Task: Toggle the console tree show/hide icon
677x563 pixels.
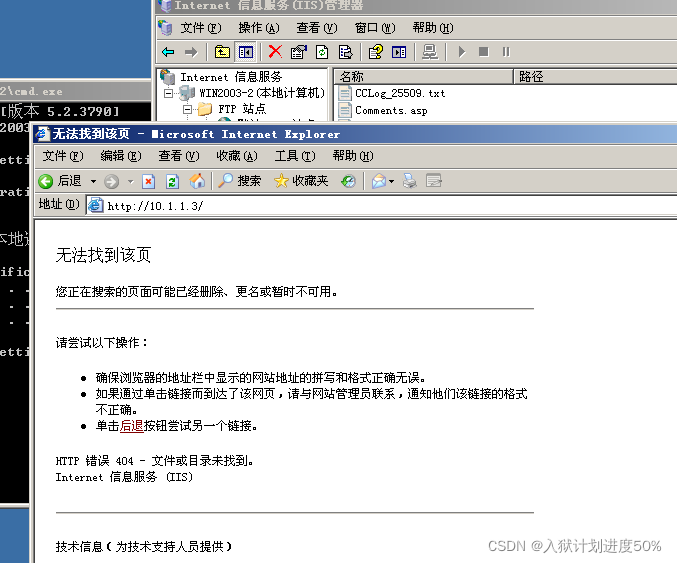Action: click(x=246, y=52)
